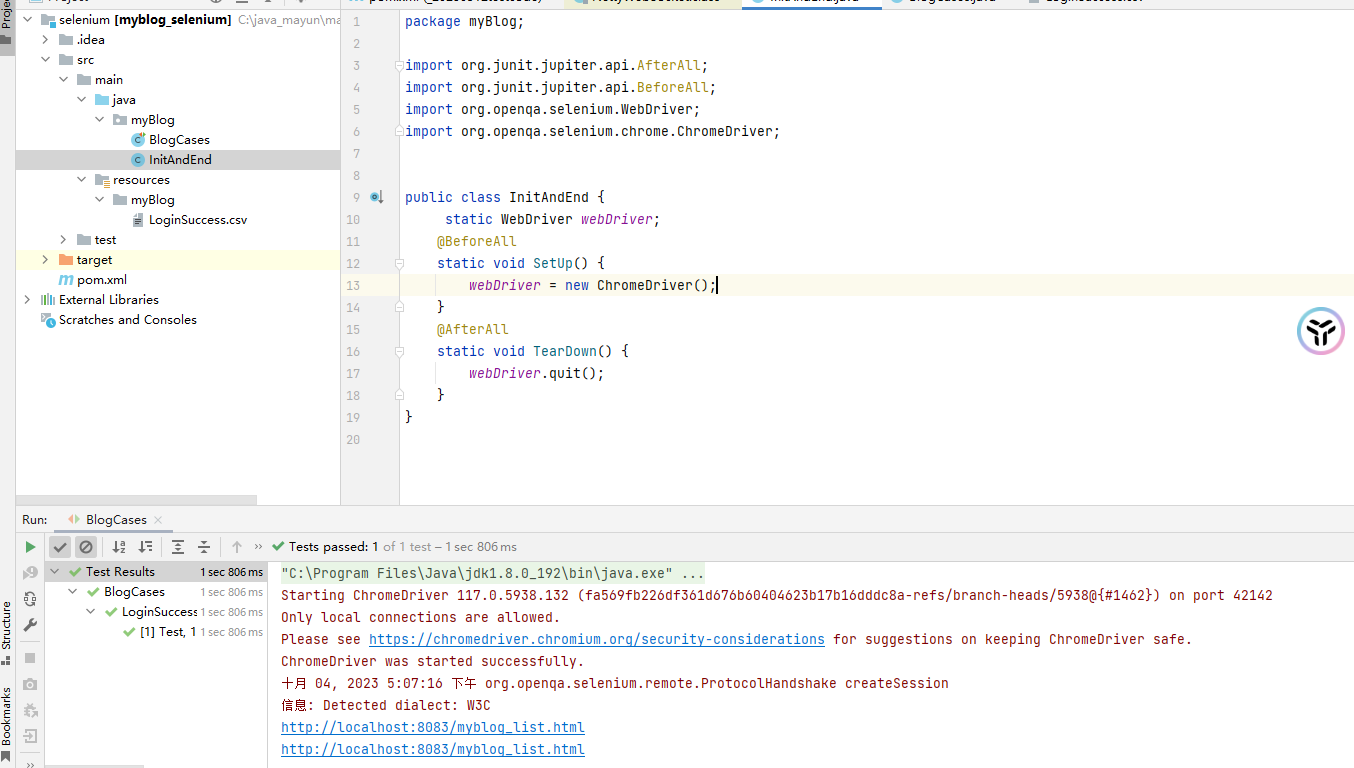Fold the SetUp method at line 12

tap(399, 263)
